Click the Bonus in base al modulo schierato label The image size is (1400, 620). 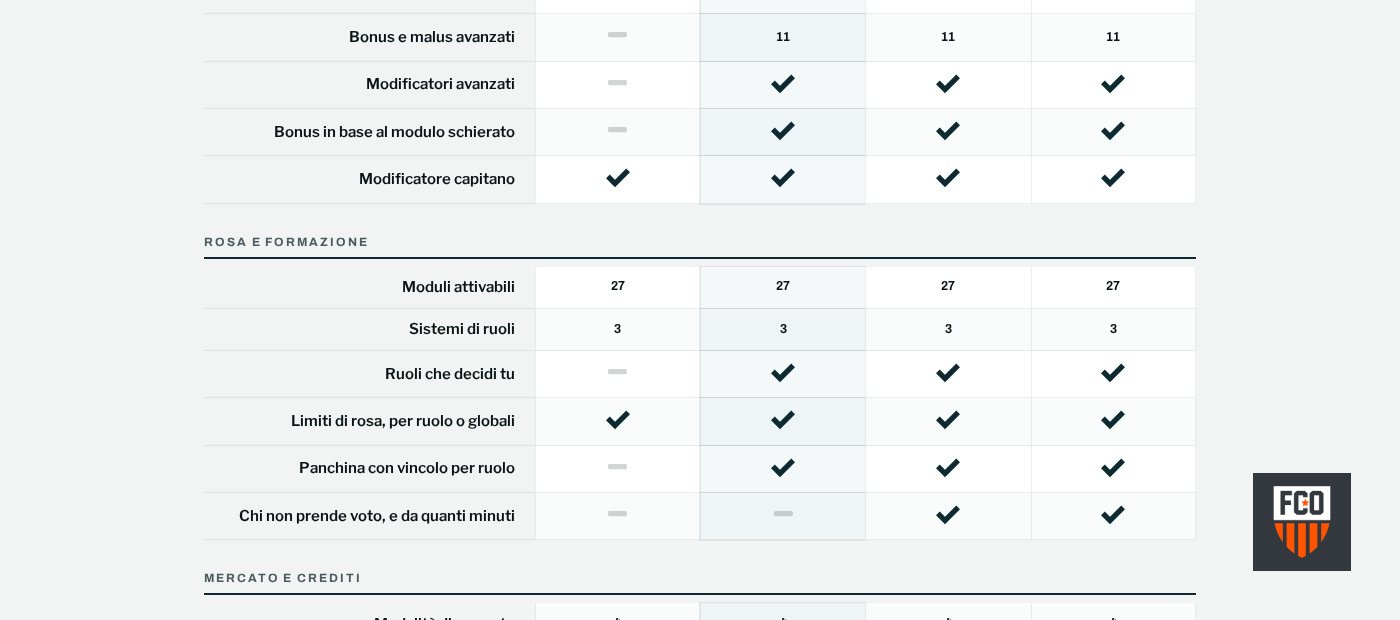click(394, 132)
